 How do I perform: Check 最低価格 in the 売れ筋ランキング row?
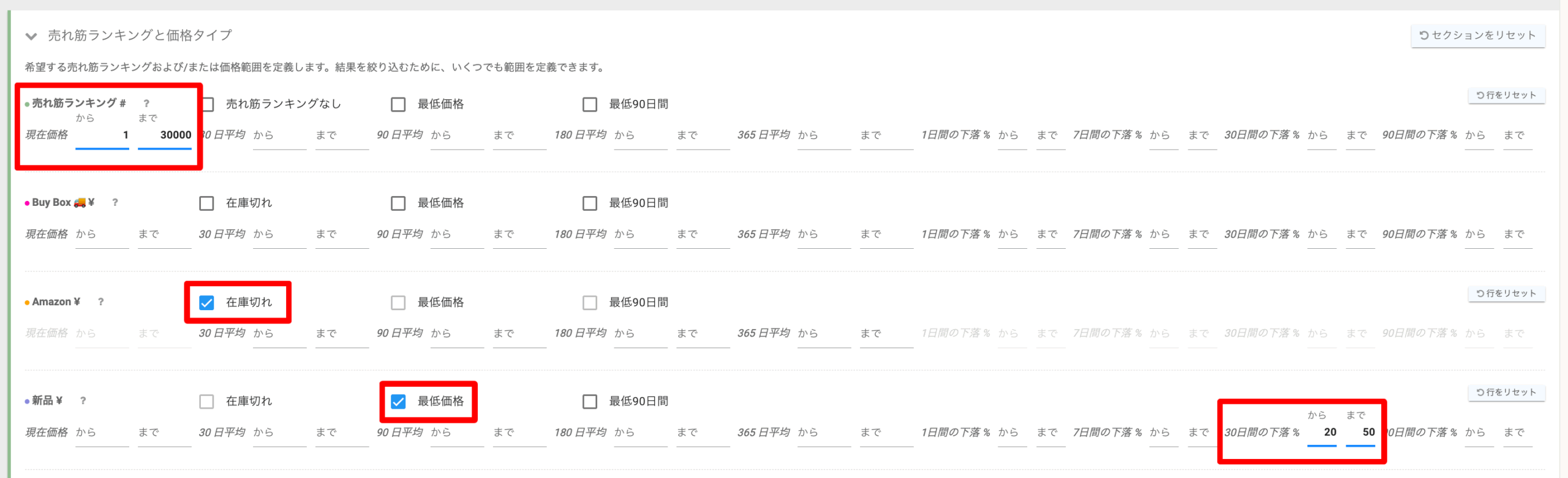(398, 104)
